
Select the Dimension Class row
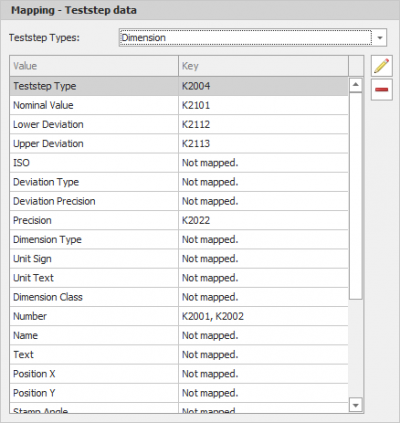(179, 297)
